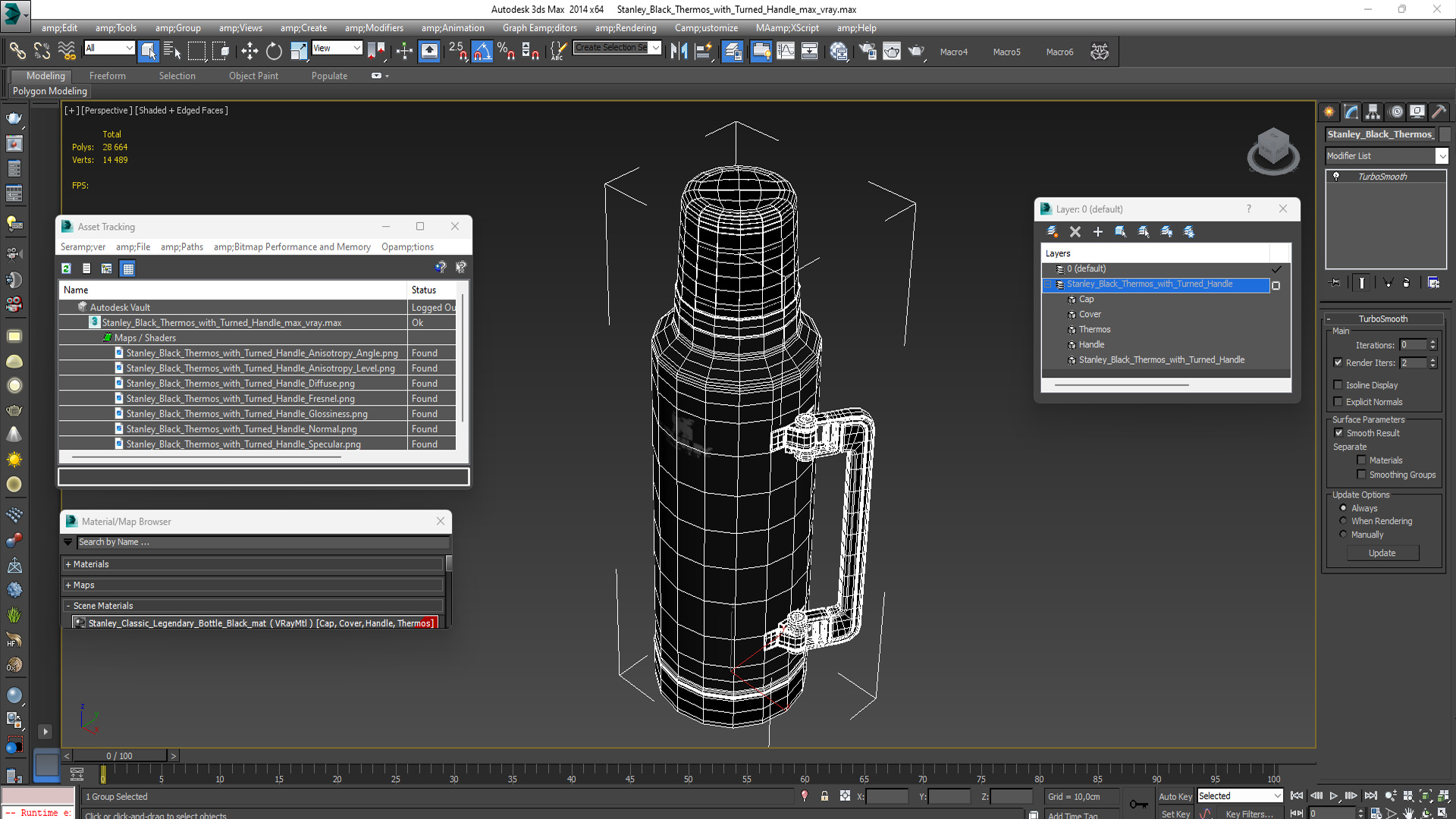The height and width of the screenshot is (819, 1456).
Task: Enable Explicit Normals checkbox
Action: [1338, 402]
